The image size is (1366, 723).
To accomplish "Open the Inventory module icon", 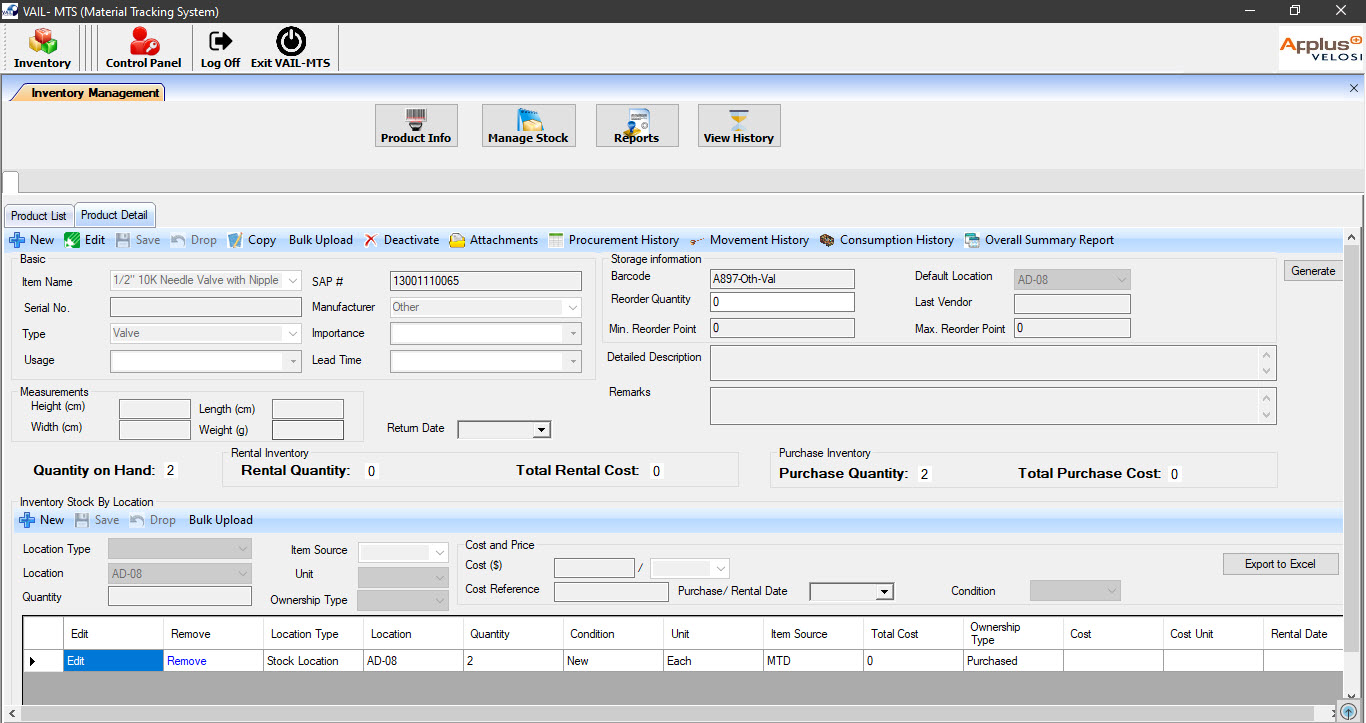I will pos(42,47).
